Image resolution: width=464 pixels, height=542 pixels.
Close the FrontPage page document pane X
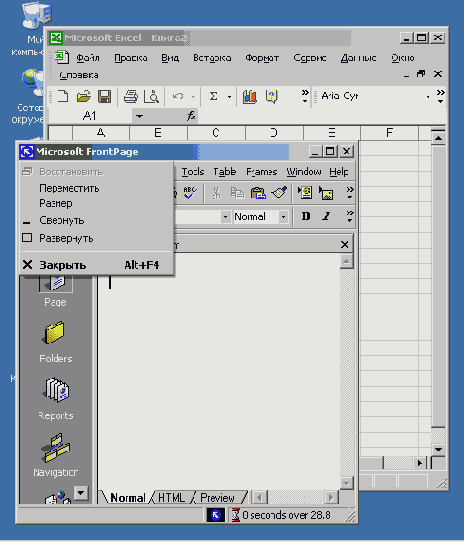[x=344, y=245]
